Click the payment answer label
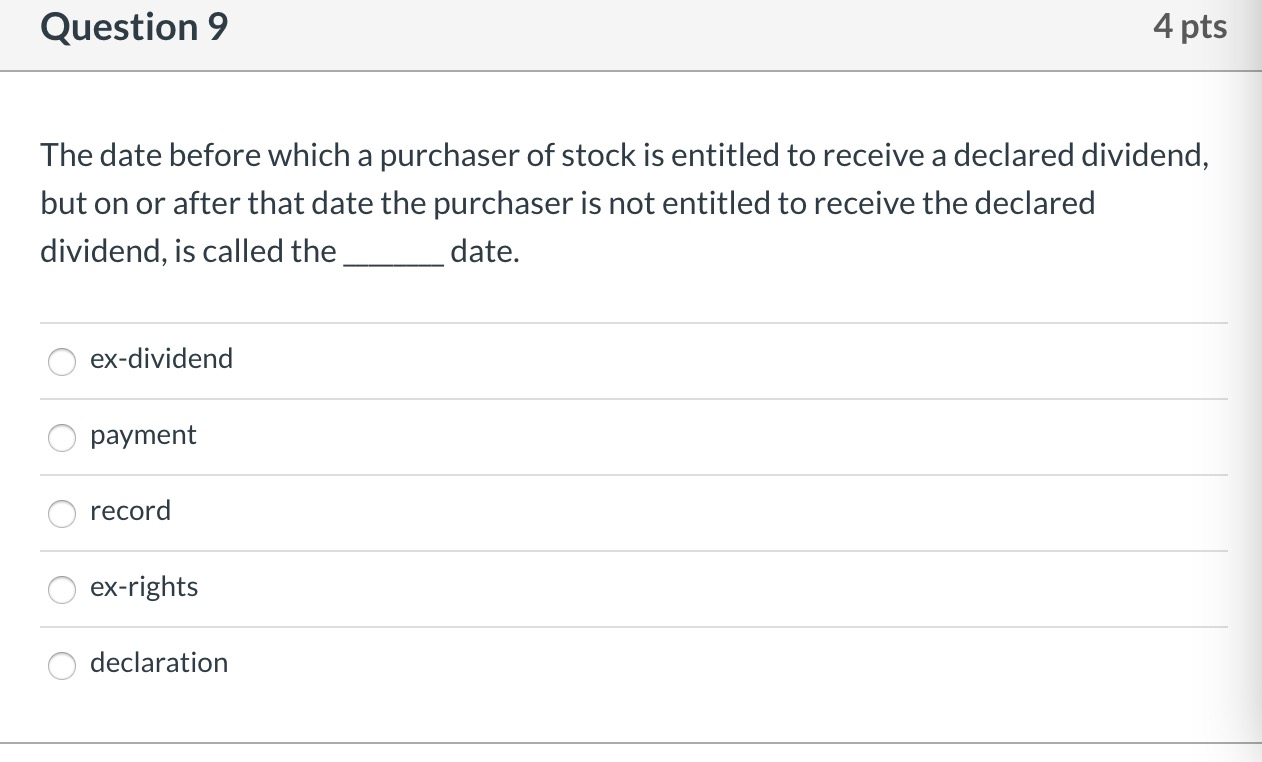Screen dimensions: 1262x762 point(143,435)
